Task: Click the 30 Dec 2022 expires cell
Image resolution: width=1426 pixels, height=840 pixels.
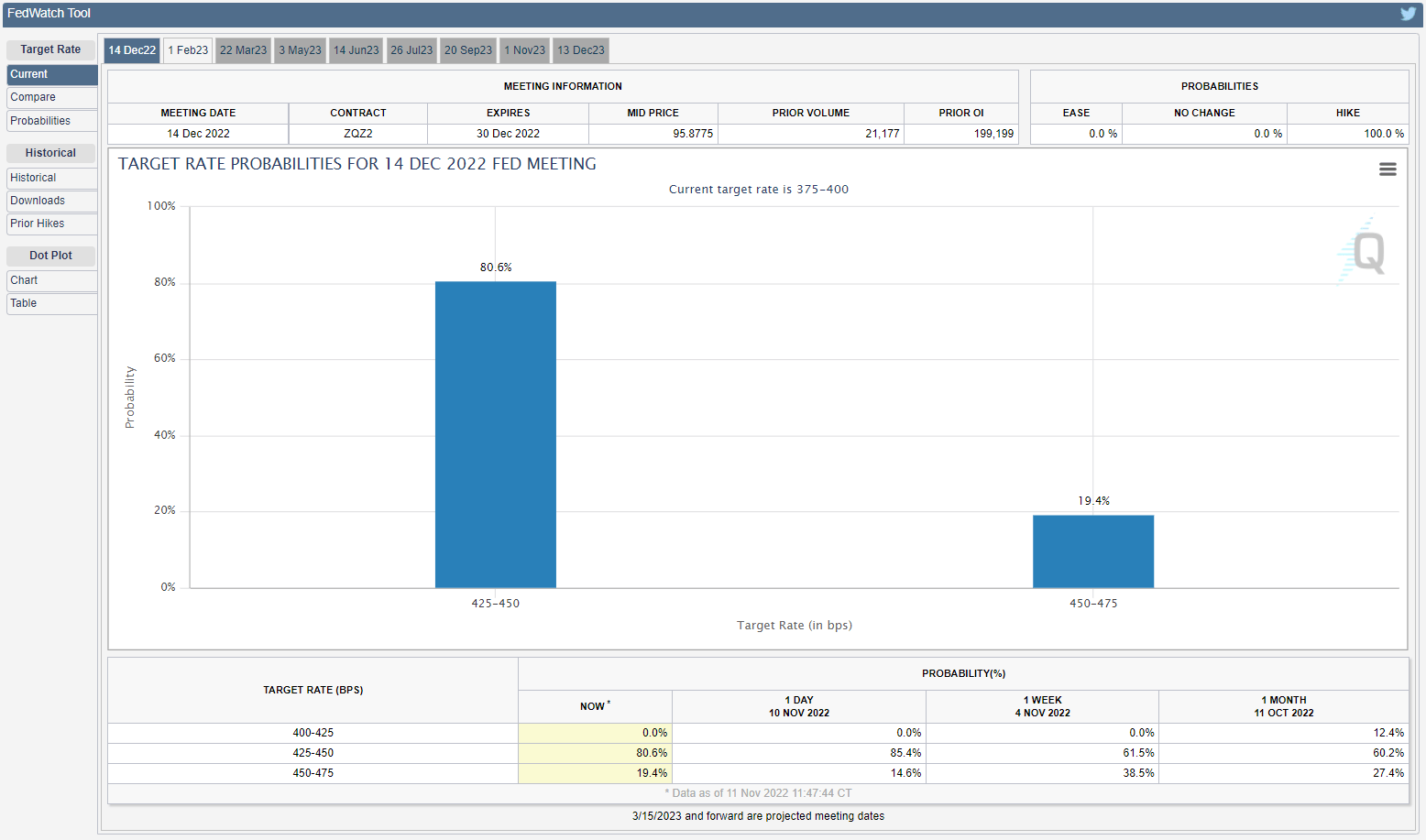Action: (508, 134)
